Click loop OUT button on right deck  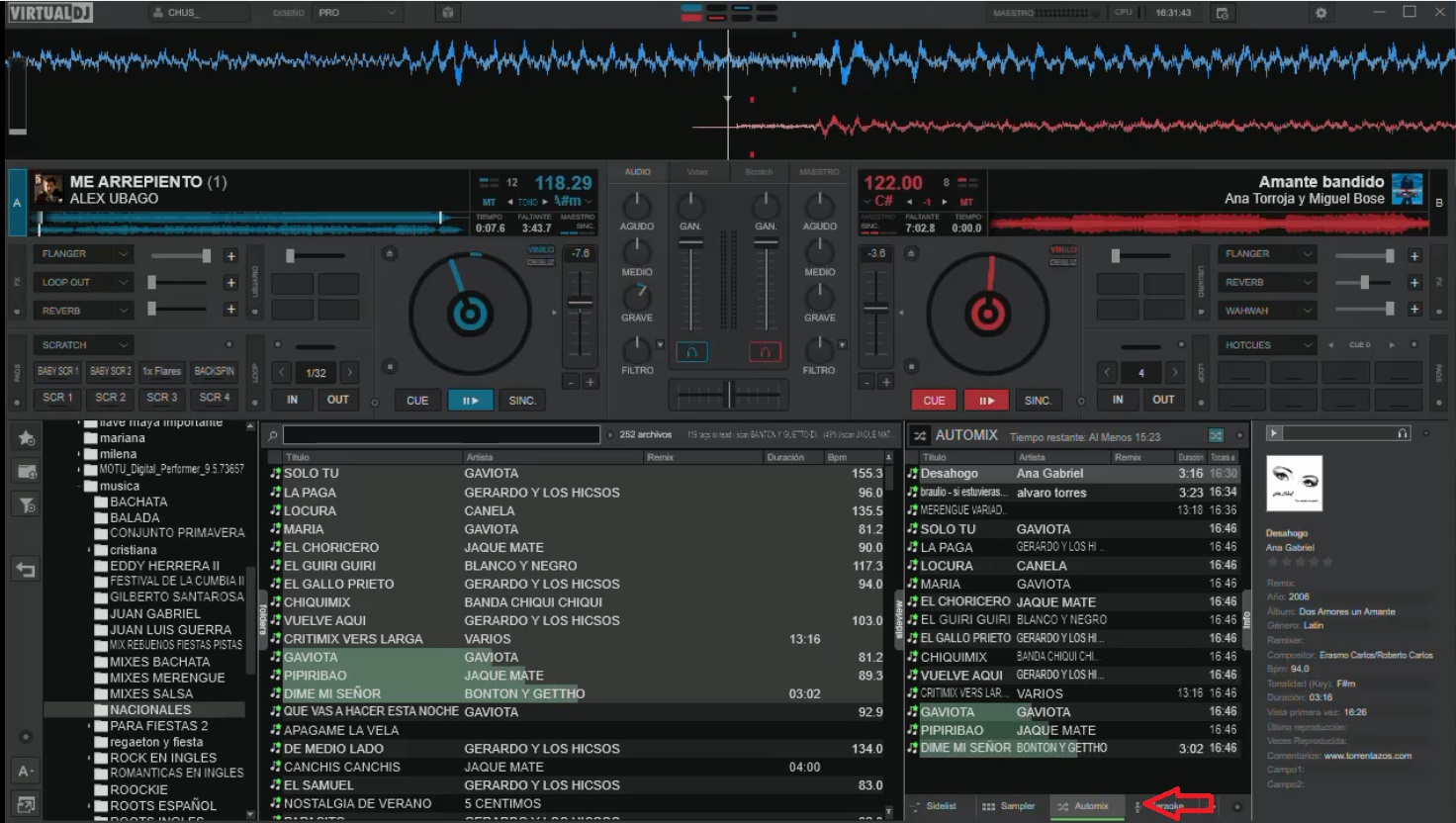pos(1163,400)
